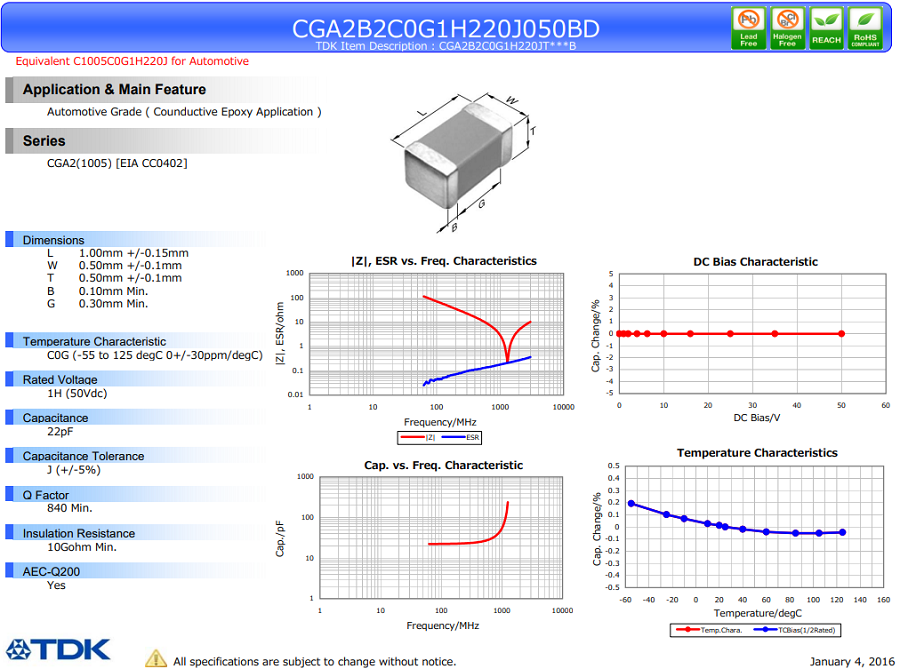
Task: Click the Cap. vs. Freq. Characteristic title
Action: [443, 465]
